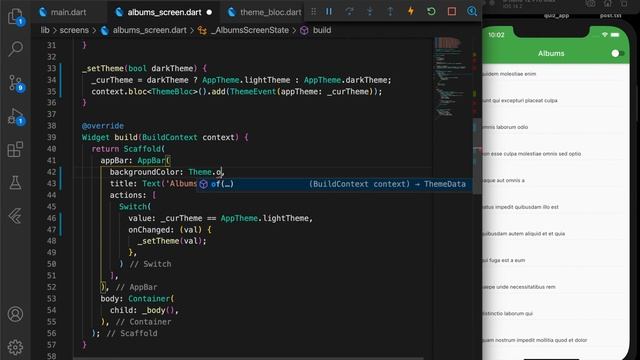Image resolution: width=640 pixels, height=360 pixels.
Task: Click the debug Step Over button
Action: click(349, 11)
